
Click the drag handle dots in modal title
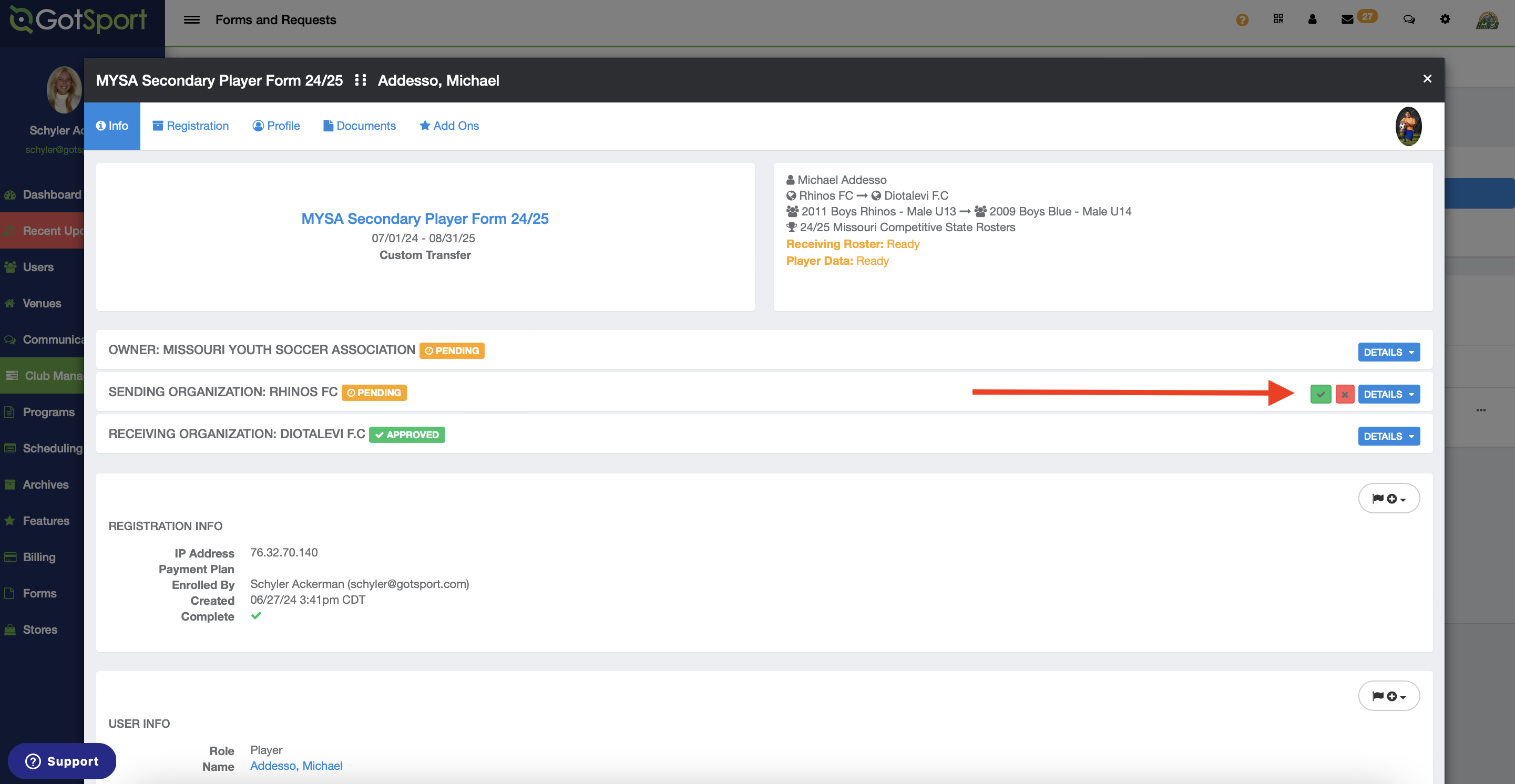tap(361, 80)
